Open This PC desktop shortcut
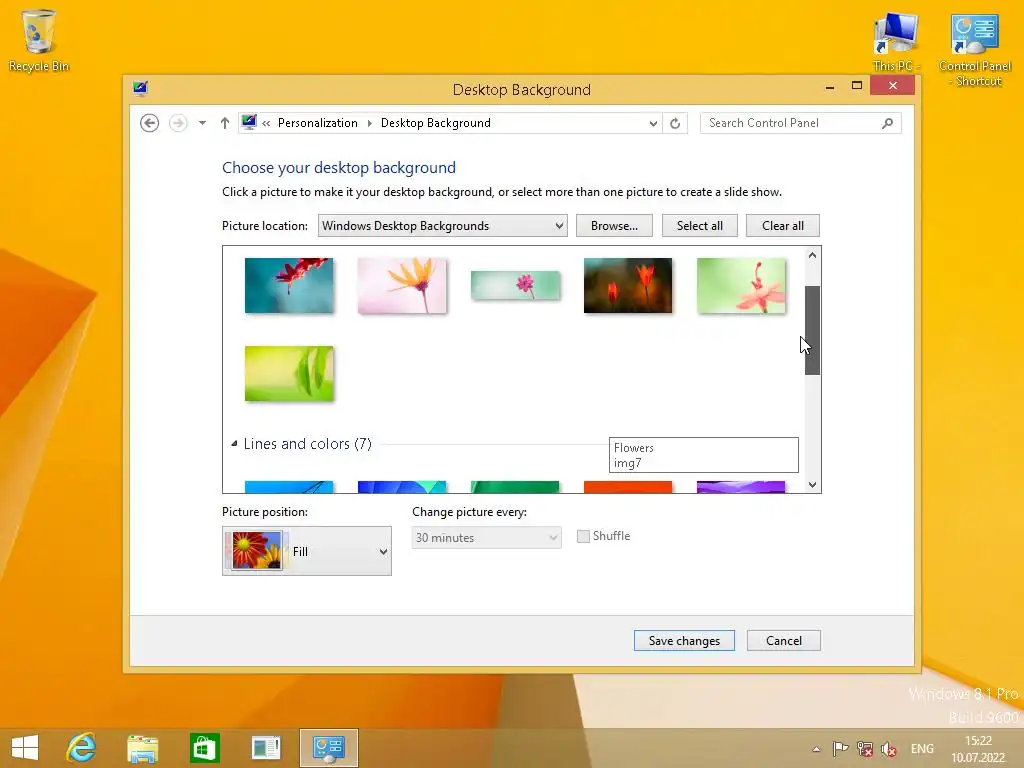This screenshot has width=1024, height=768. click(x=895, y=42)
